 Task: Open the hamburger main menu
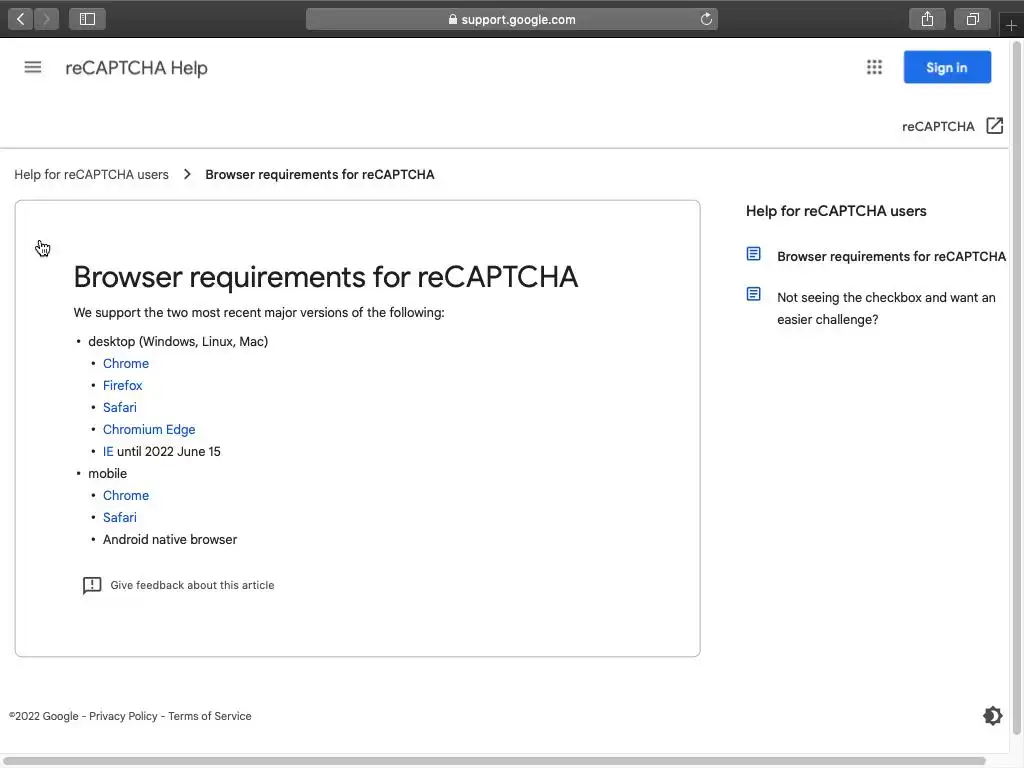pos(33,67)
